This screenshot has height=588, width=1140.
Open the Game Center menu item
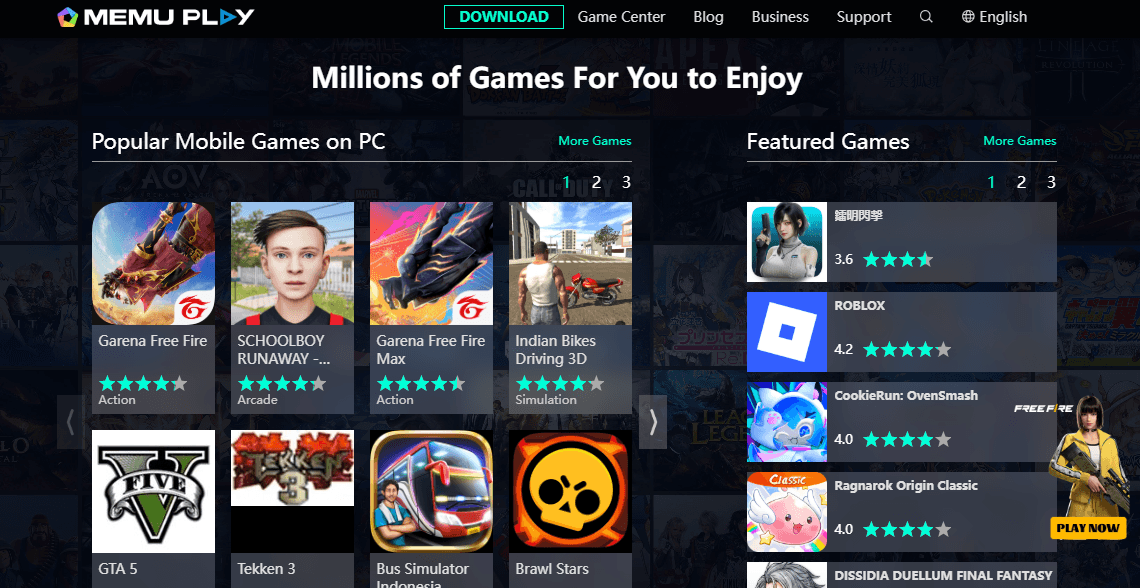pyautogui.click(x=622, y=17)
